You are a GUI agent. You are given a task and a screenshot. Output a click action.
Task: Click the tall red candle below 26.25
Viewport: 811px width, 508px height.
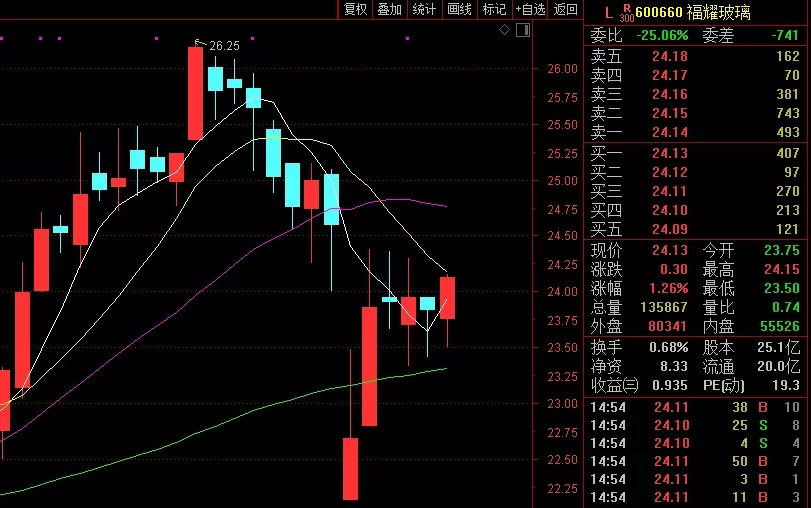(195, 93)
